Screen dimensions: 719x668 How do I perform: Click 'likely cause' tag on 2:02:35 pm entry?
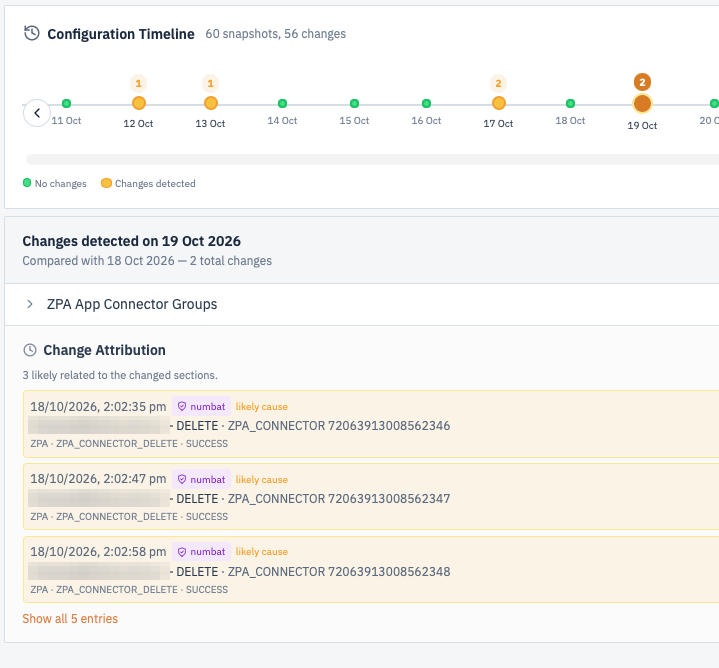262,407
